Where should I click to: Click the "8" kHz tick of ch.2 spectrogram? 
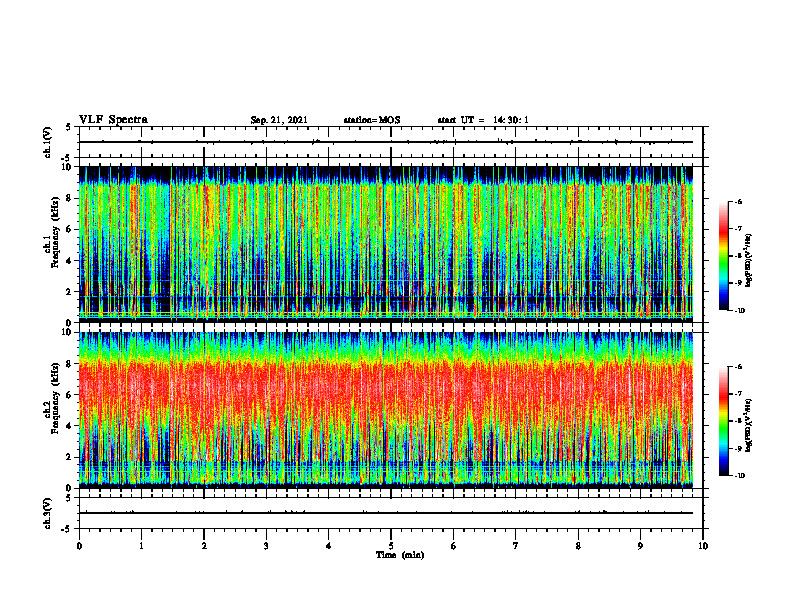(x=70, y=364)
